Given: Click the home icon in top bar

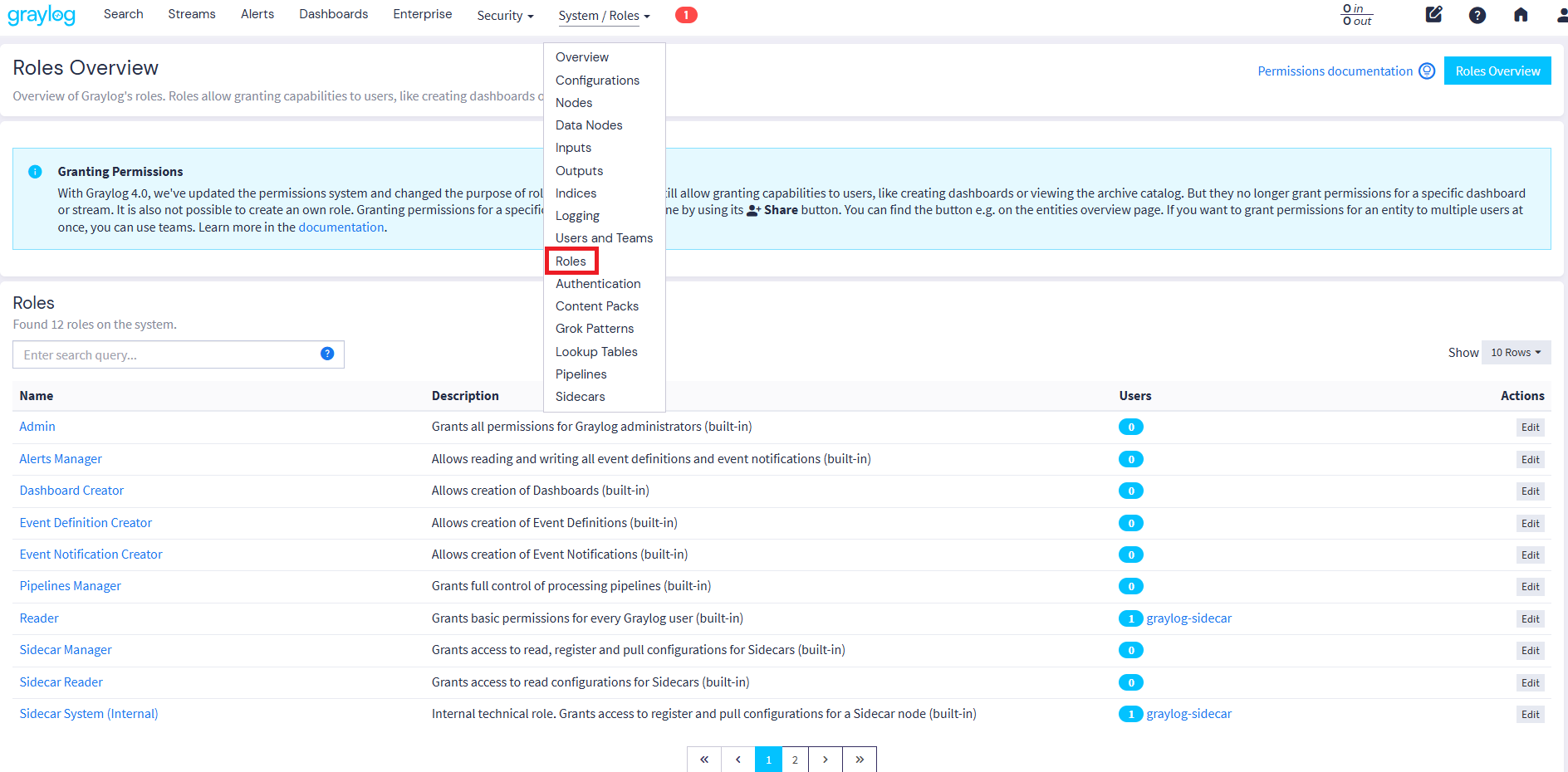Looking at the screenshot, I should (1521, 15).
